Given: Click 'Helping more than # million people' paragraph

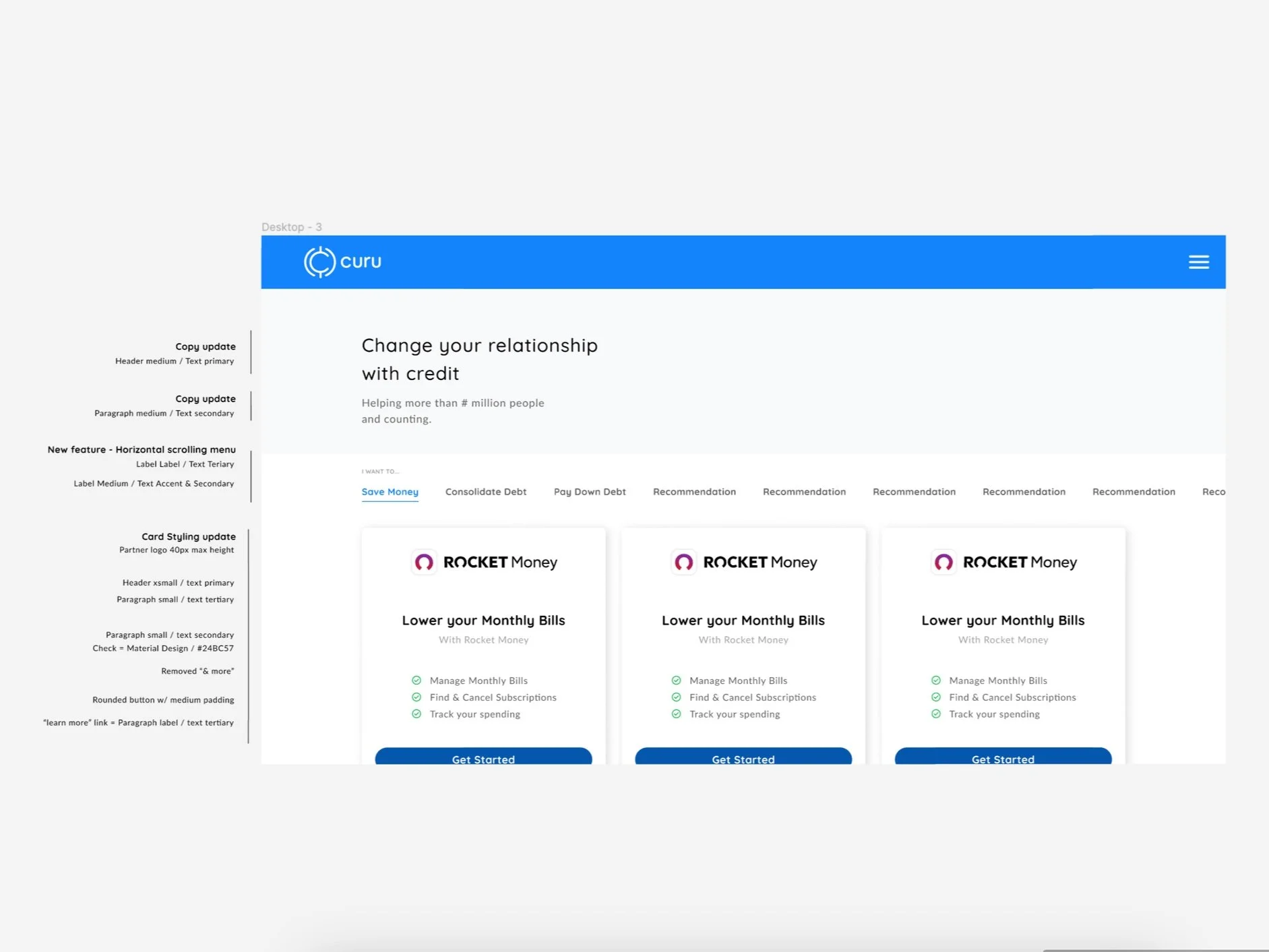Looking at the screenshot, I should point(452,411).
